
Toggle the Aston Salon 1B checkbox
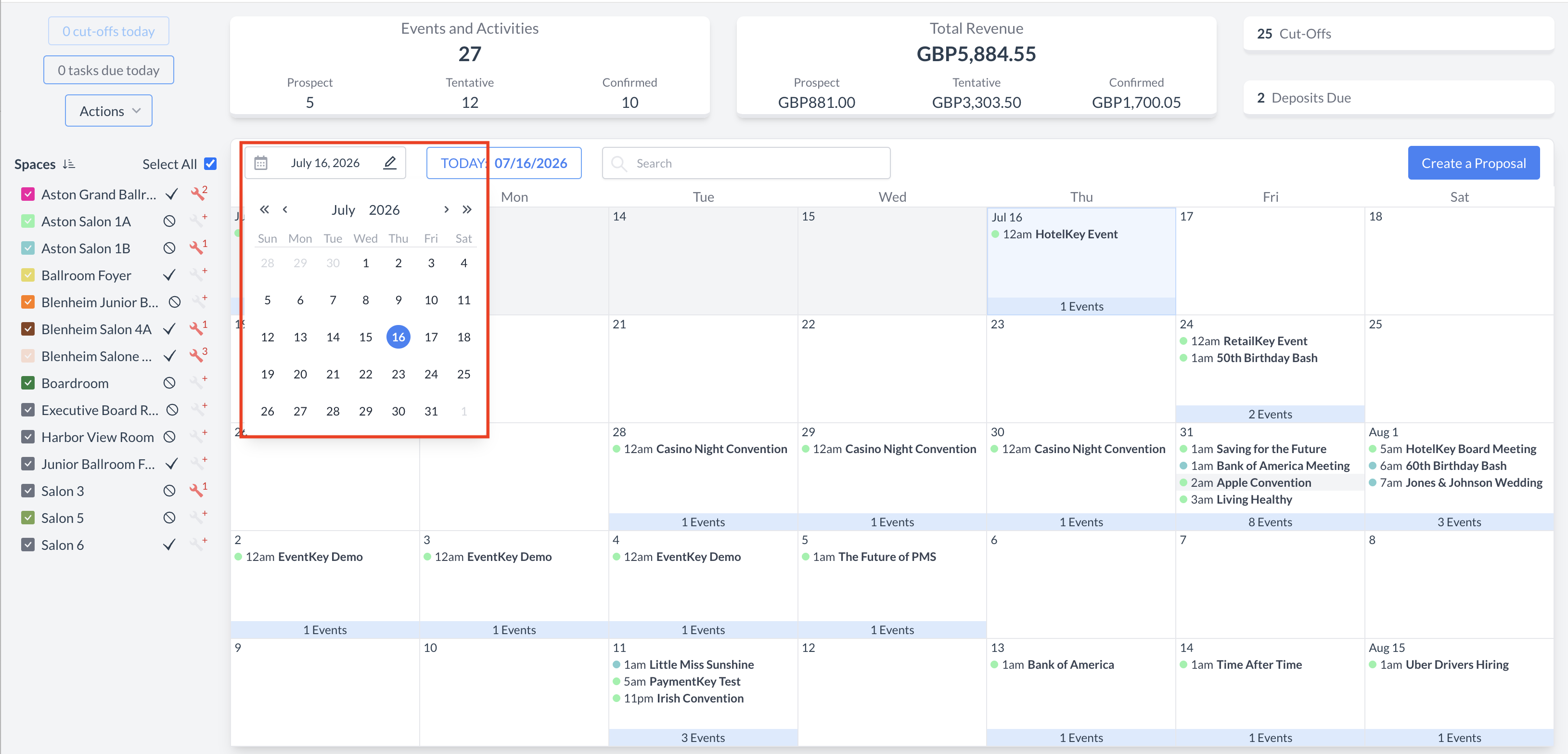27,248
